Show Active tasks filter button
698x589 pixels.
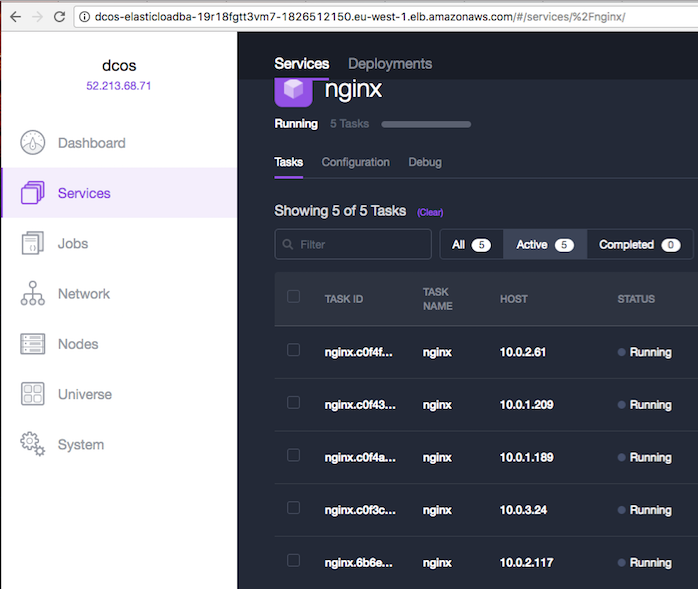point(545,244)
